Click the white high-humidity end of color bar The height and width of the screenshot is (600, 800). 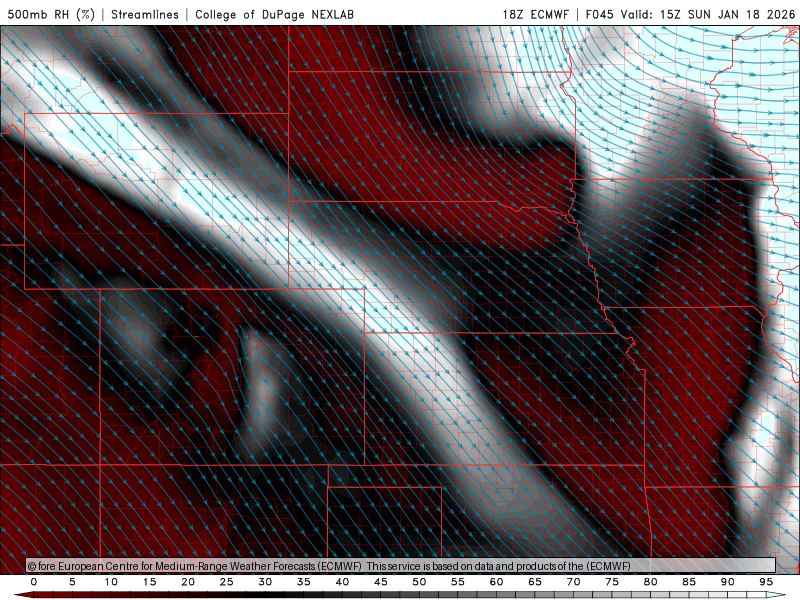coord(777,595)
